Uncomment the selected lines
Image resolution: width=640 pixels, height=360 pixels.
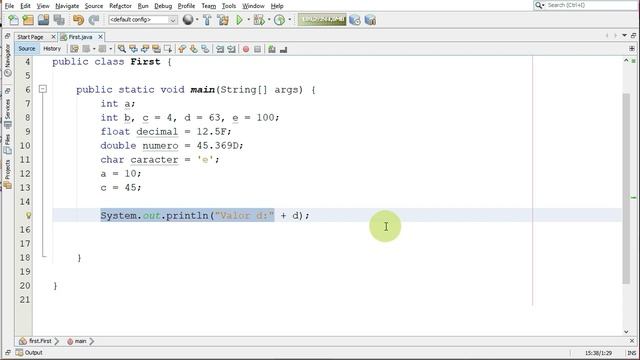pos(283,49)
